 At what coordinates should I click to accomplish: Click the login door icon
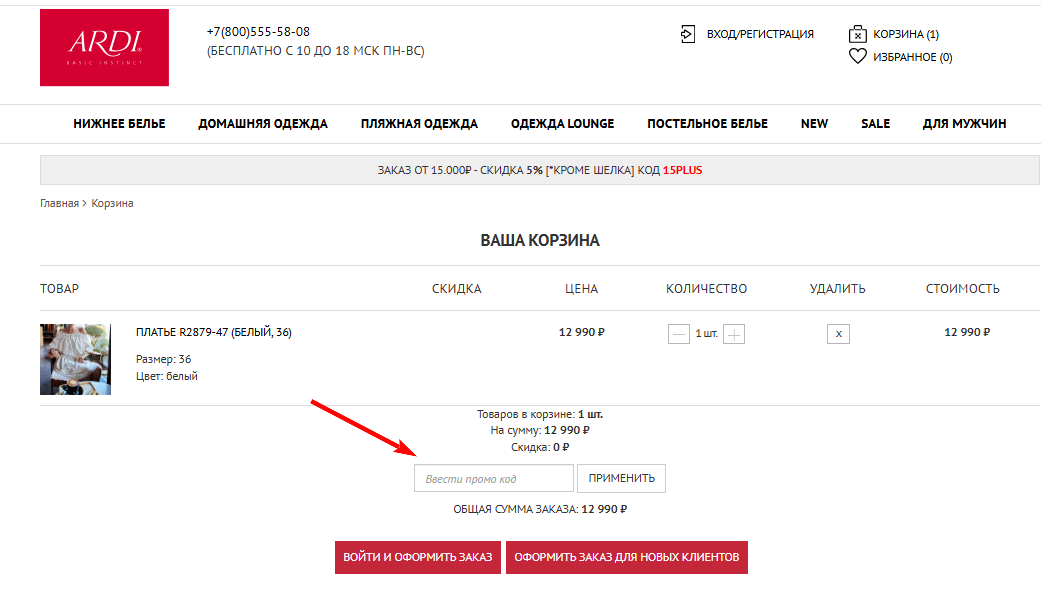point(687,34)
